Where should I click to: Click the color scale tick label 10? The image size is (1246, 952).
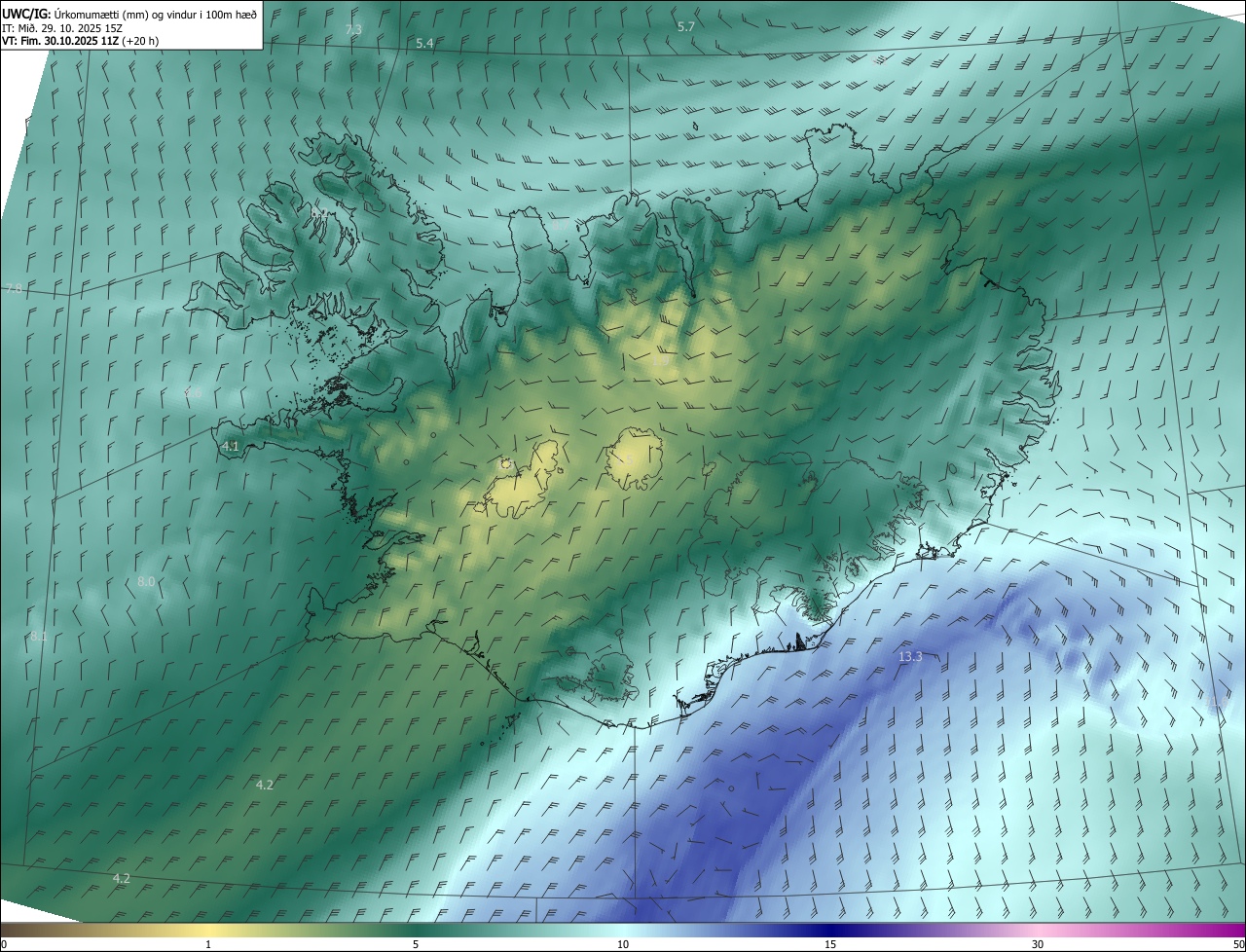pos(623,945)
